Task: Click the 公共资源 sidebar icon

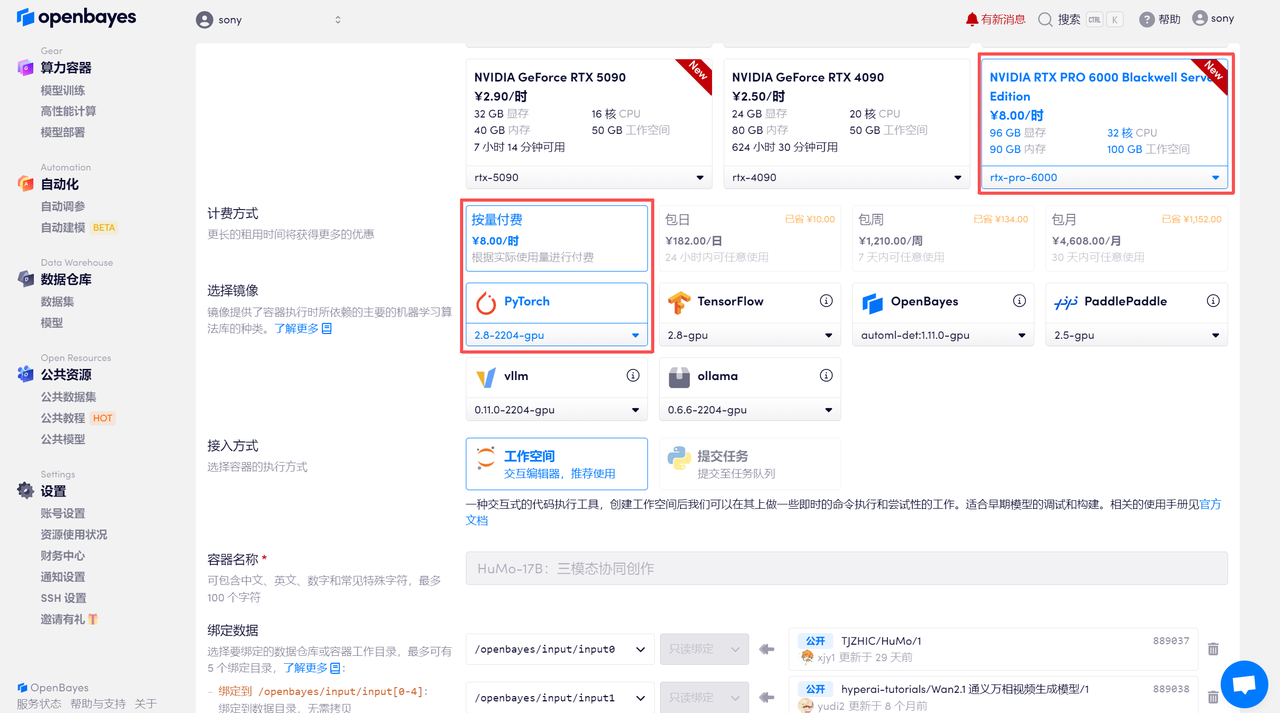Action: tap(26, 374)
